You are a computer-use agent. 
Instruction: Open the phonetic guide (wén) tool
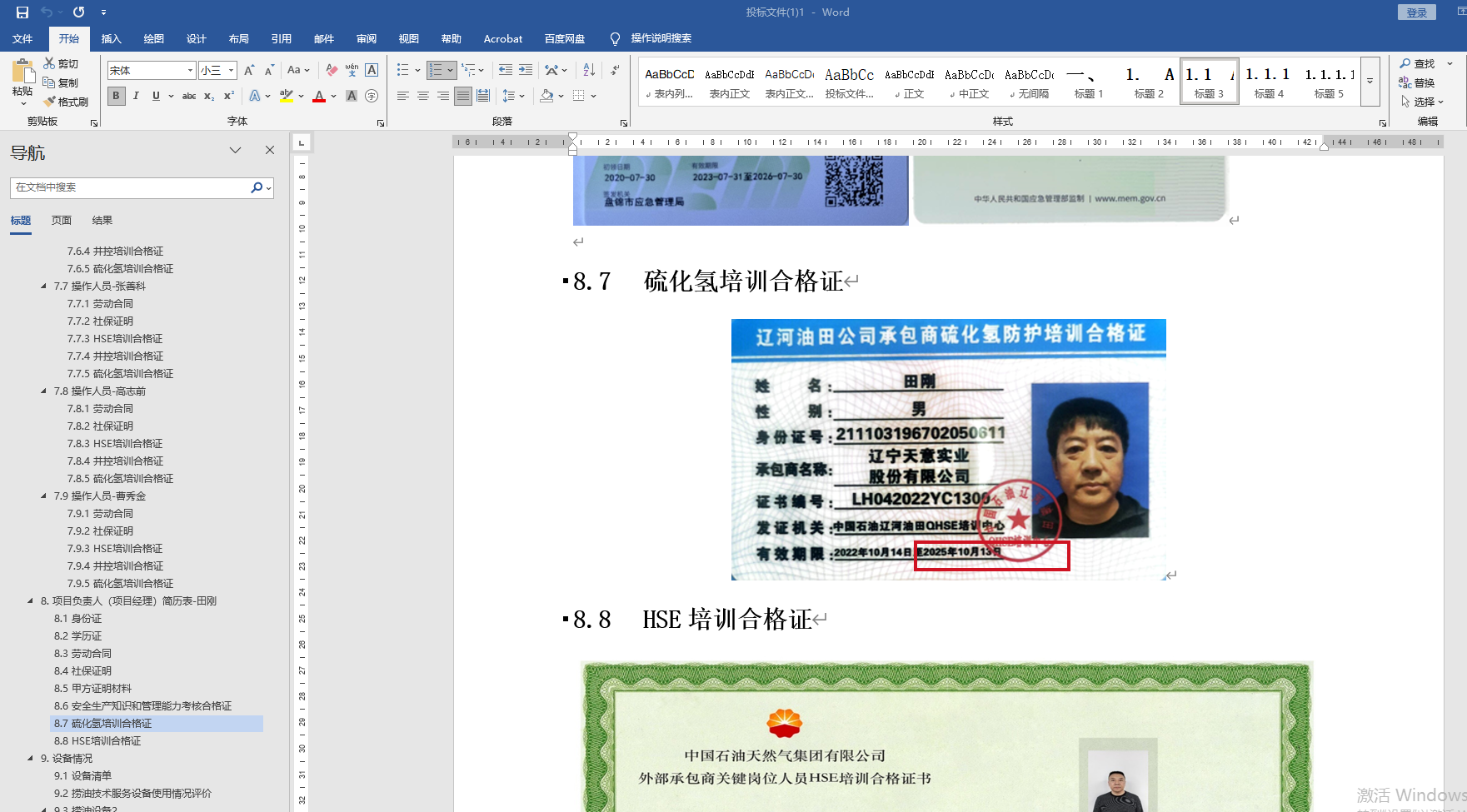click(x=352, y=71)
